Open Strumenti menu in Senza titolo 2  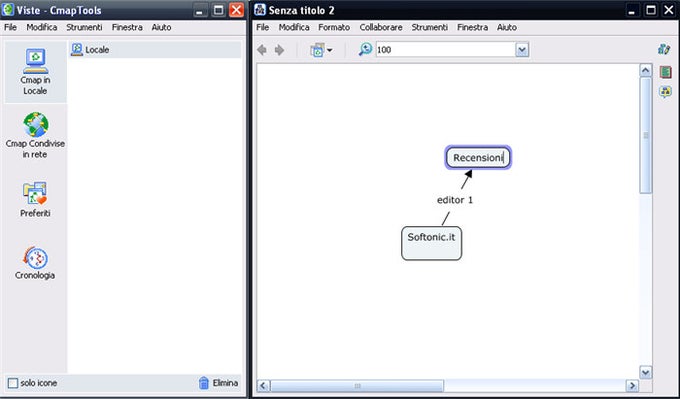(429, 27)
